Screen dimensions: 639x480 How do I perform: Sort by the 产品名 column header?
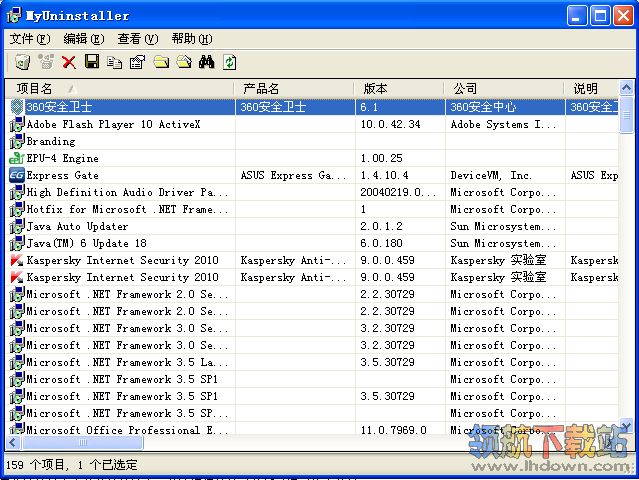[x=295, y=88]
